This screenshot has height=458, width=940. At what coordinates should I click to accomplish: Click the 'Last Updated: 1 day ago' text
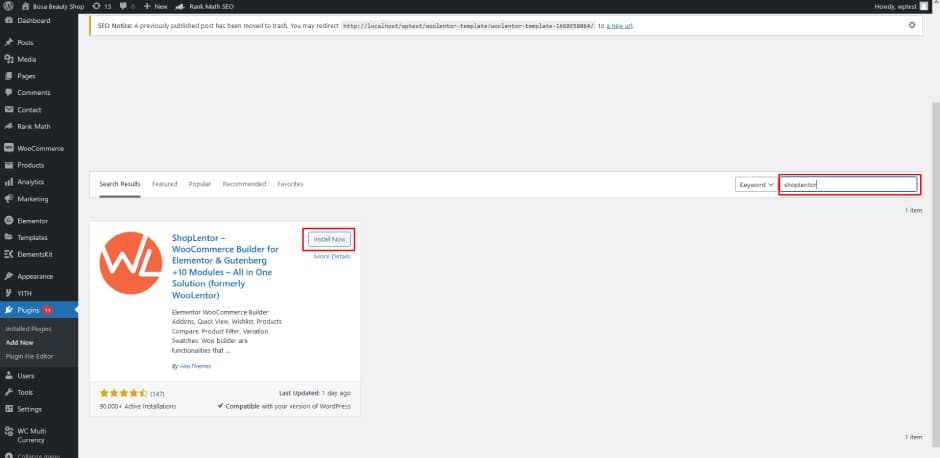[x=315, y=393]
